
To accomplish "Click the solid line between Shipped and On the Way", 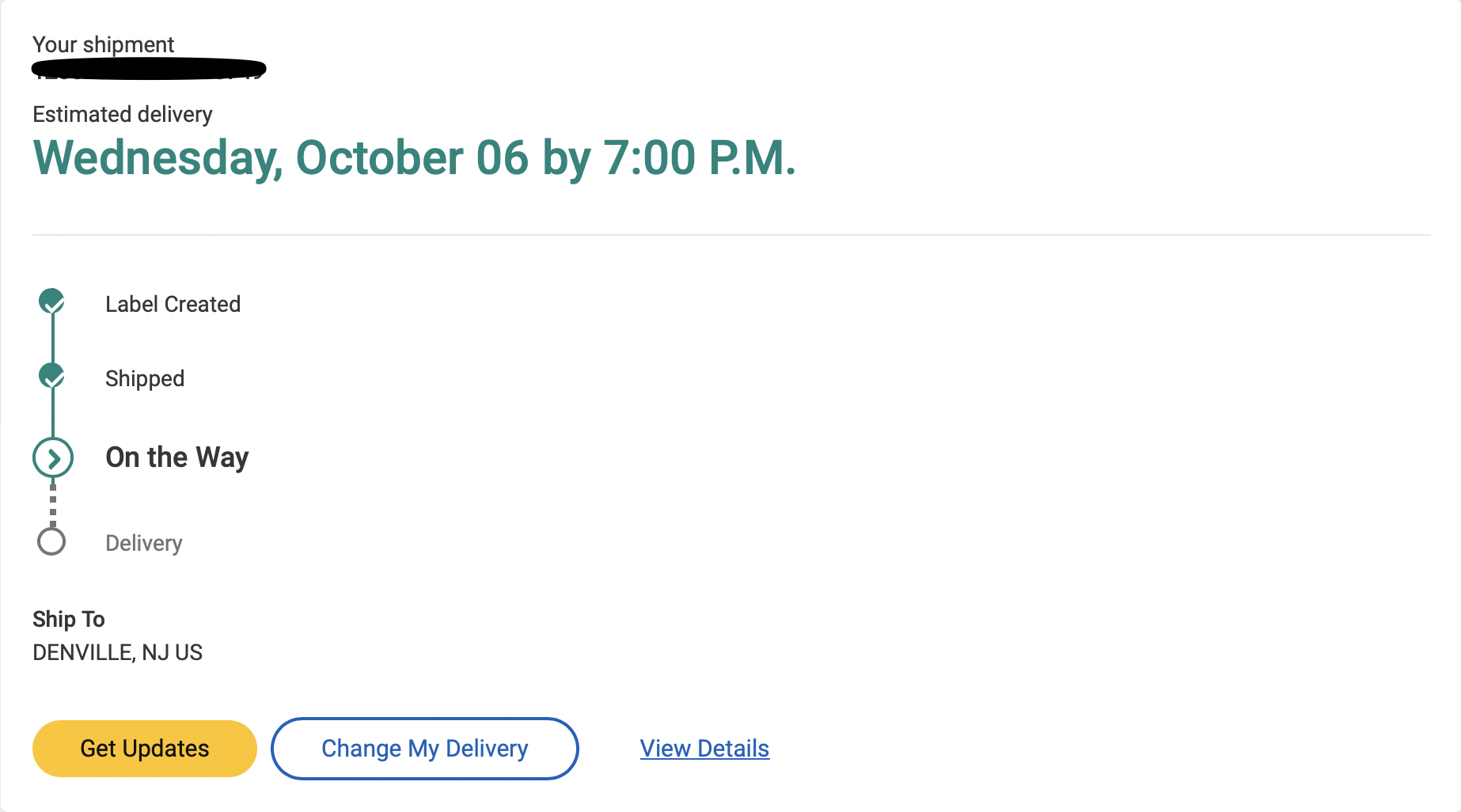I will tap(53, 413).
